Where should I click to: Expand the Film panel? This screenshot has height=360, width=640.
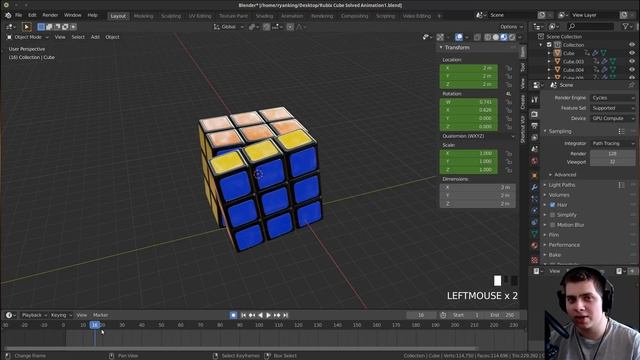[553, 235]
